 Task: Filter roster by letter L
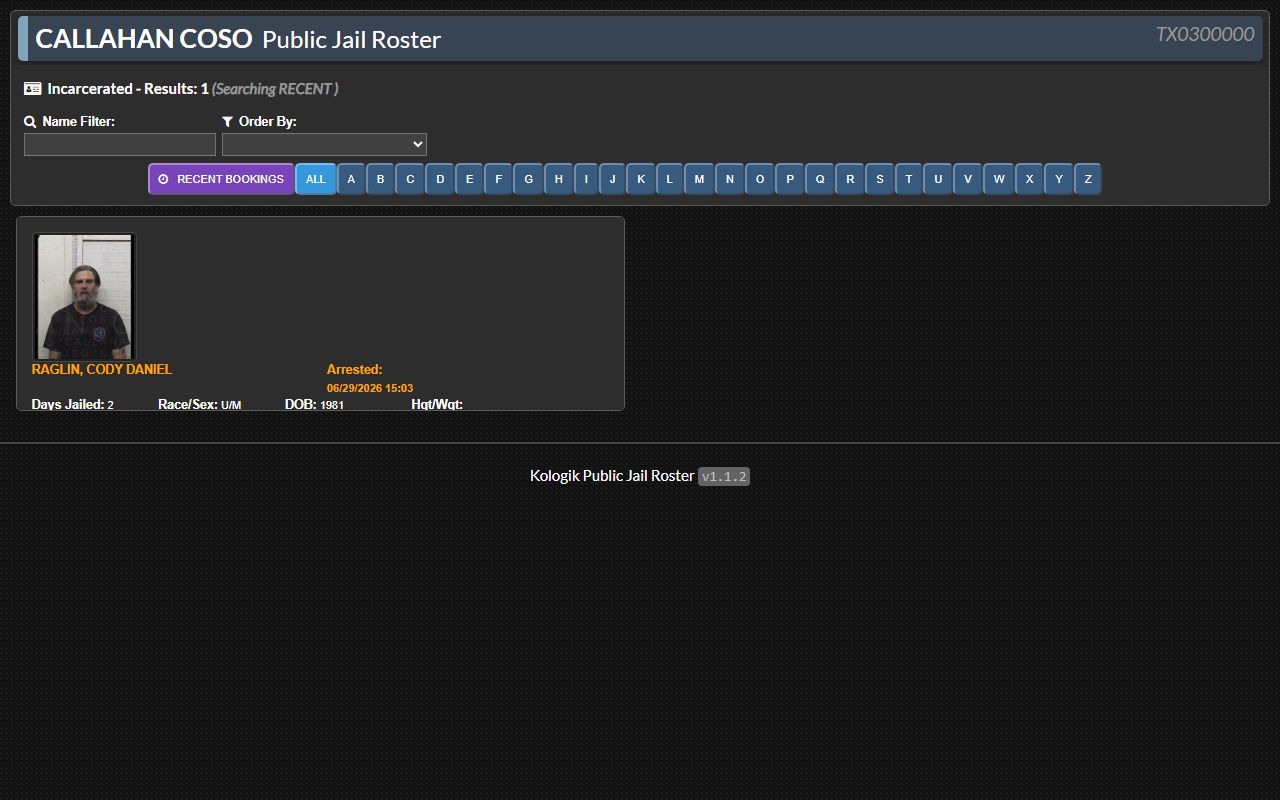(670, 179)
